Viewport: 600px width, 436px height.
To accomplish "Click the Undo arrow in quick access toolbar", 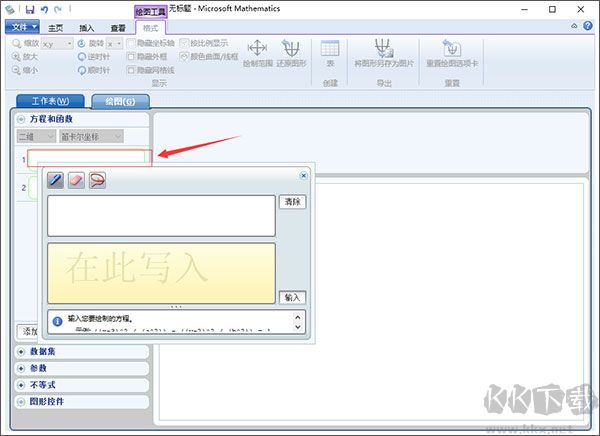I will point(44,9).
